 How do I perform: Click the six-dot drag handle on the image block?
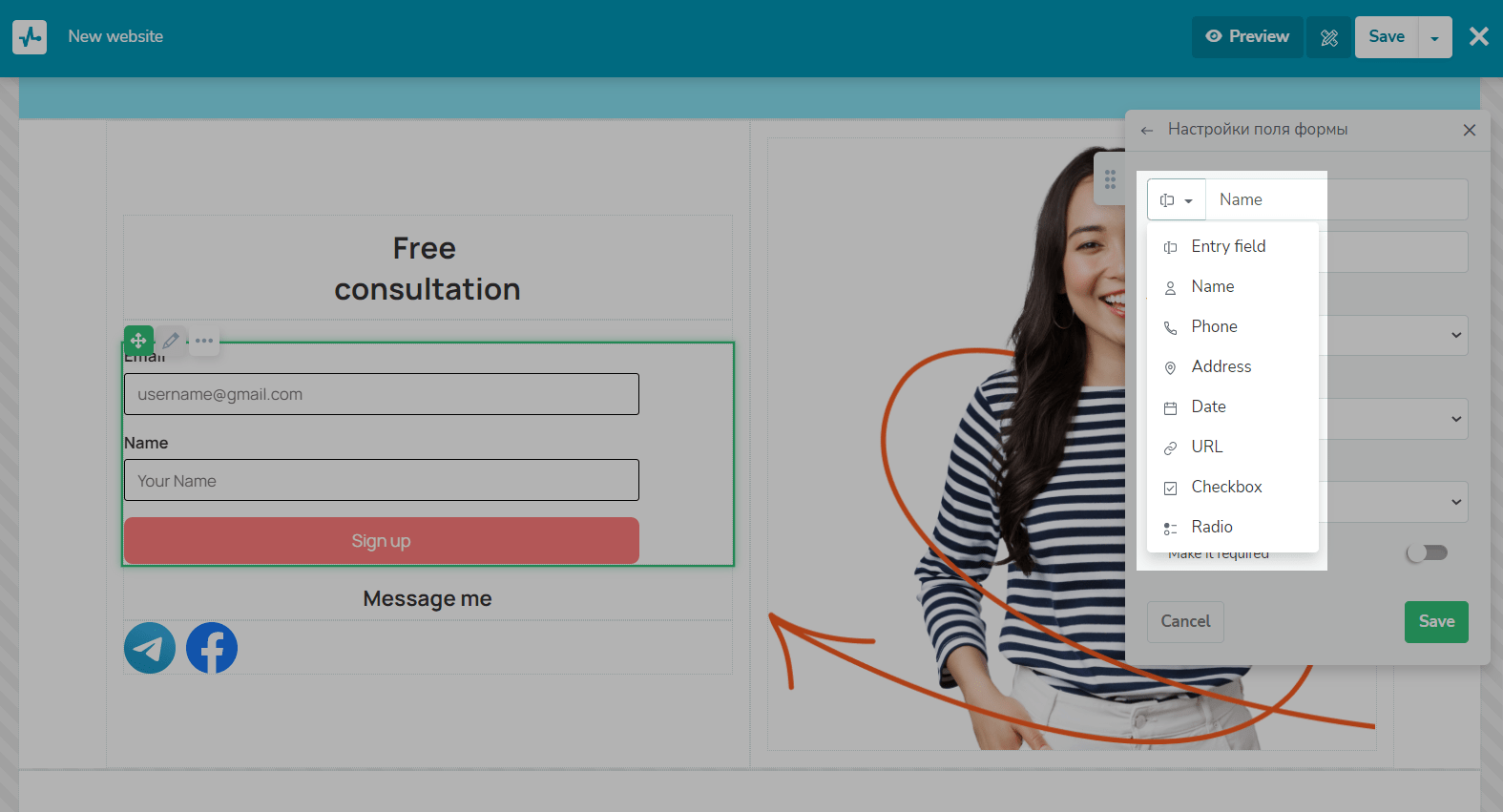(1110, 179)
